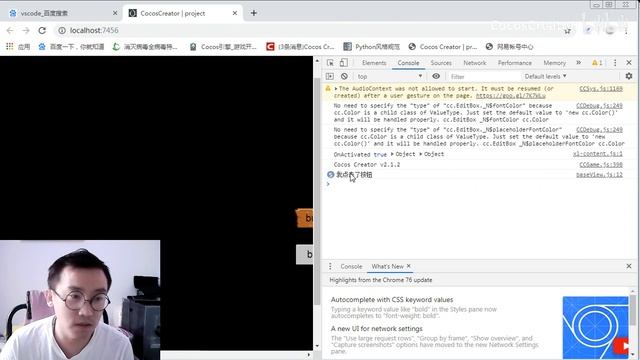Image resolution: width=640 pixels, height=360 pixels.
Task: Open the CCDebug.js source link of fontColor message
Action: point(599,106)
